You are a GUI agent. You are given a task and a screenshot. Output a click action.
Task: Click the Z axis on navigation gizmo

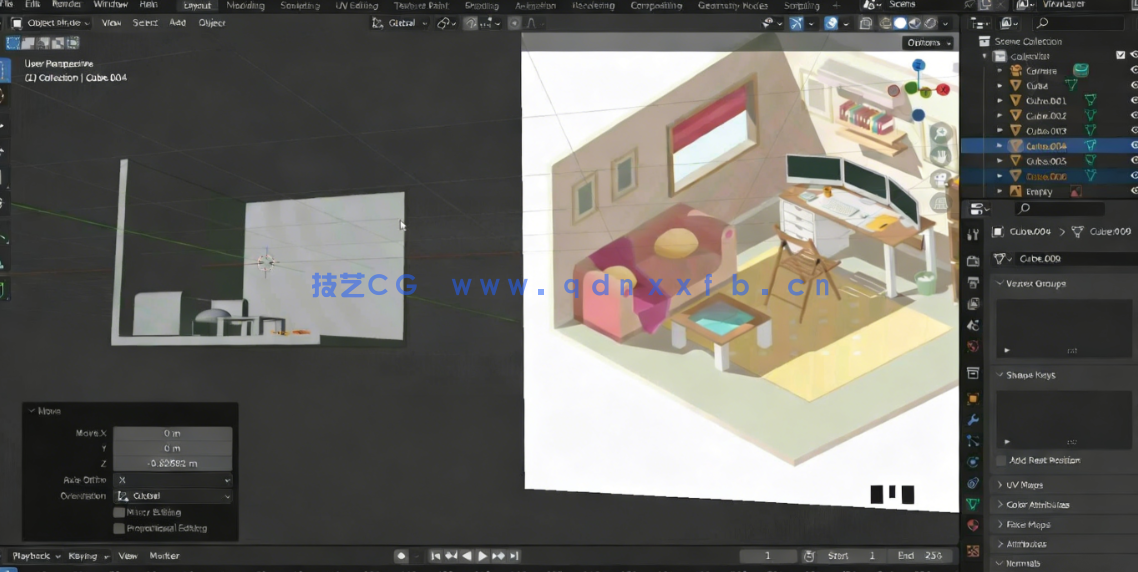coord(919,65)
